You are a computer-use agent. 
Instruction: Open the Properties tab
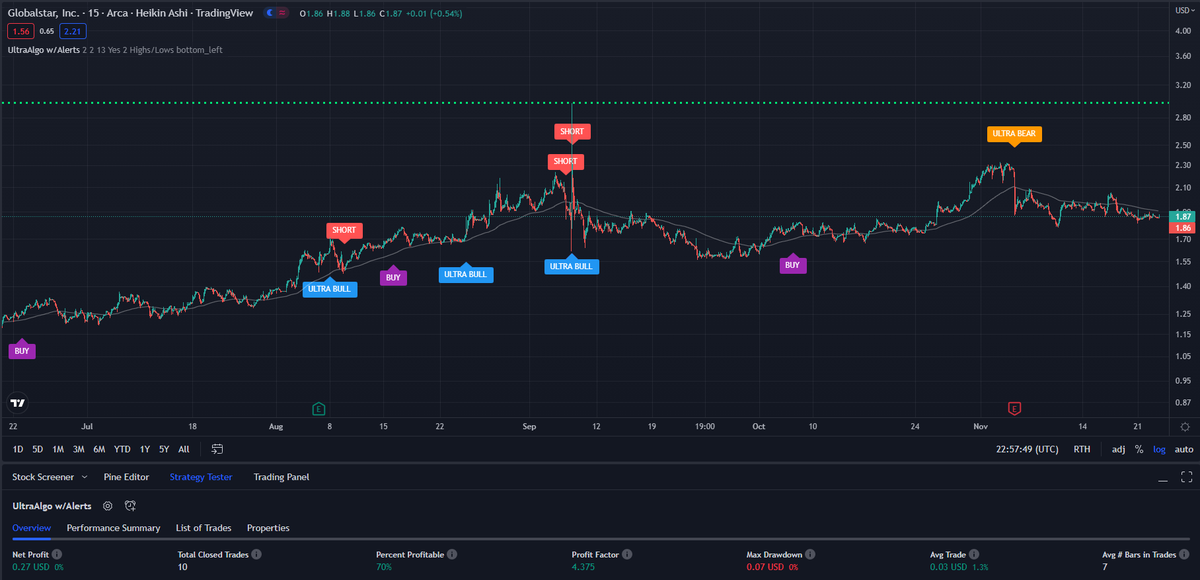click(x=268, y=527)
